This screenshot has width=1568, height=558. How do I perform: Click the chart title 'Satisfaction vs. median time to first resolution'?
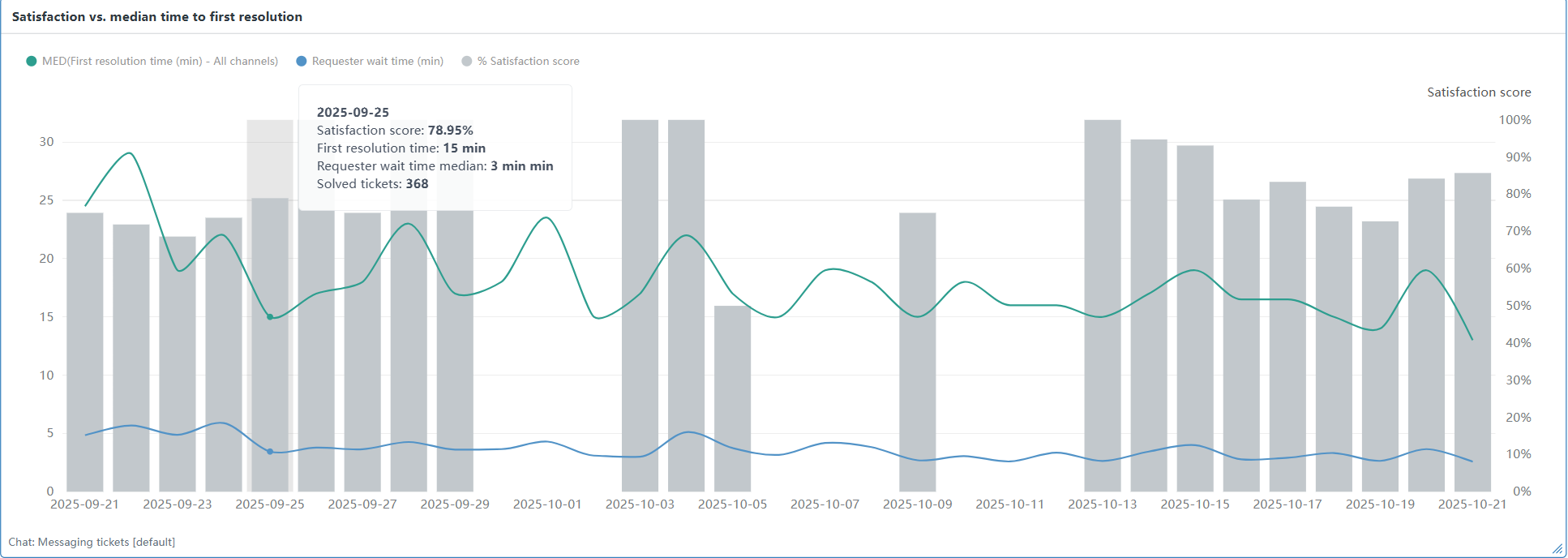tap(157, 17)
